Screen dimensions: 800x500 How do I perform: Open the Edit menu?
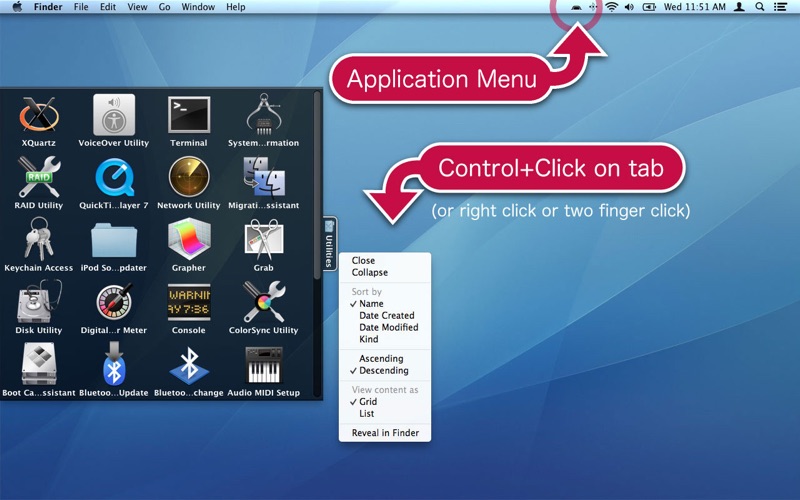click(108, 7)
